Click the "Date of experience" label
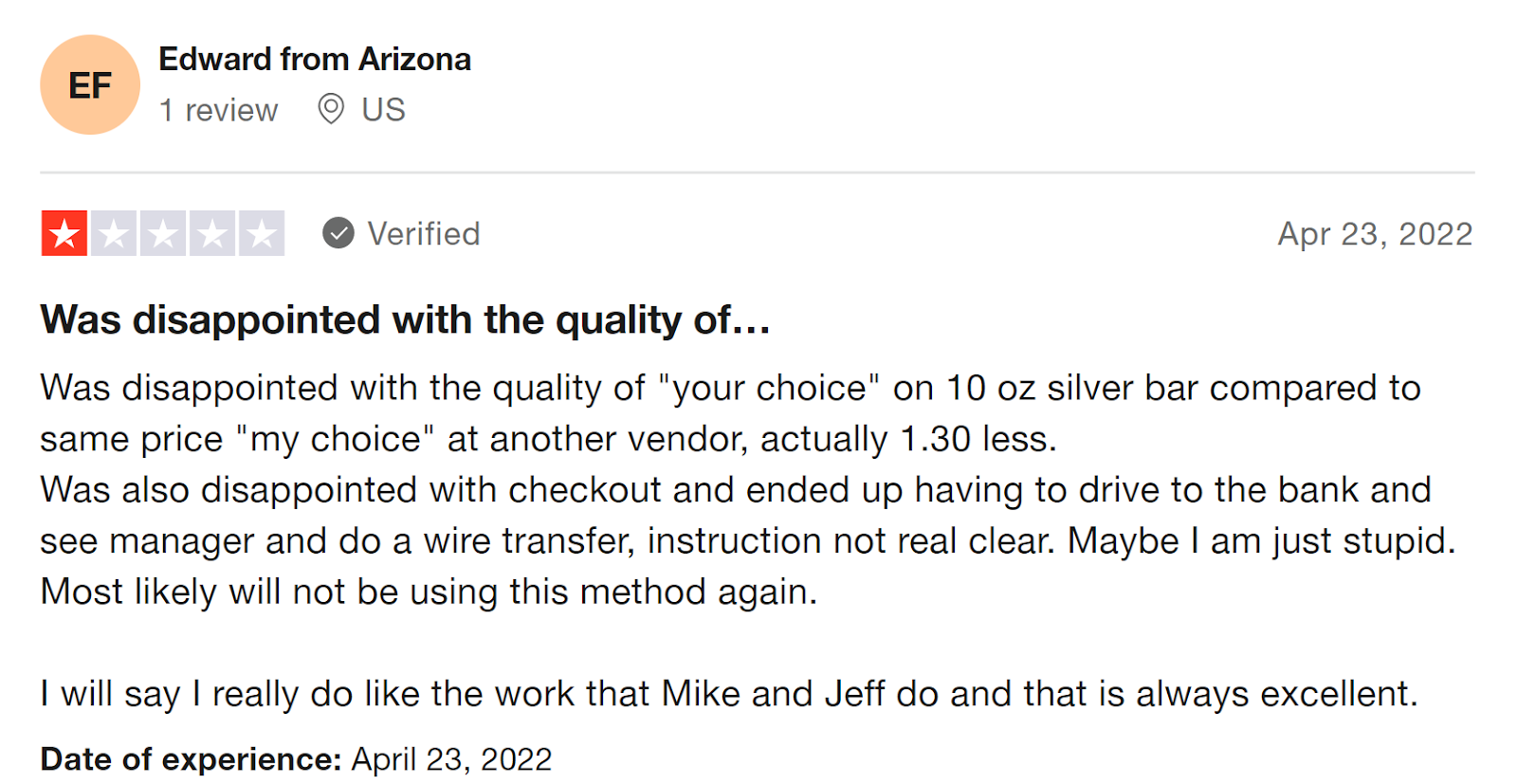This screenshot has height=784, width=1517. [x=191, y=759]
